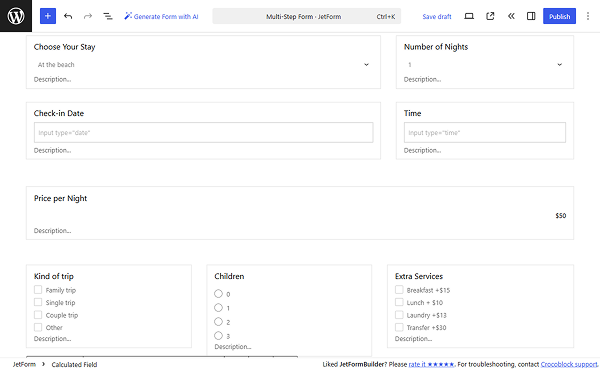The height and width of the screenshot is (370, 600).
Task: Edit the Kind of trip description
Action: point(52,339)
